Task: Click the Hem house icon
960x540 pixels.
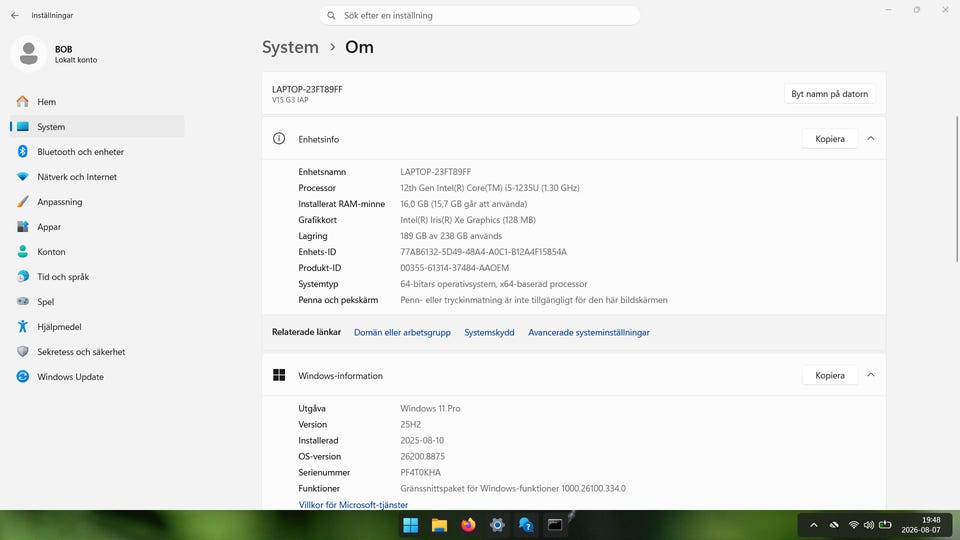Action: click(23, 102)
